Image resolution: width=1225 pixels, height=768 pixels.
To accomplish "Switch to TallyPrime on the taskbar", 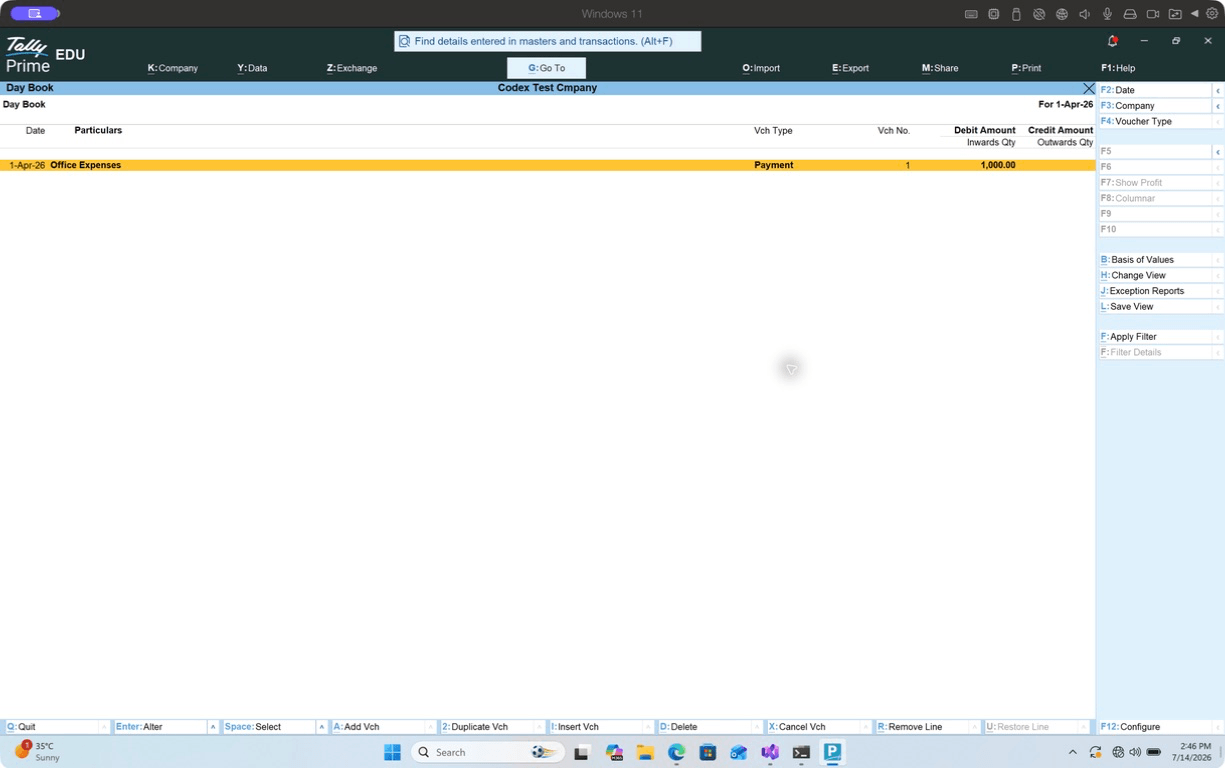I will (x=832, y=752).
